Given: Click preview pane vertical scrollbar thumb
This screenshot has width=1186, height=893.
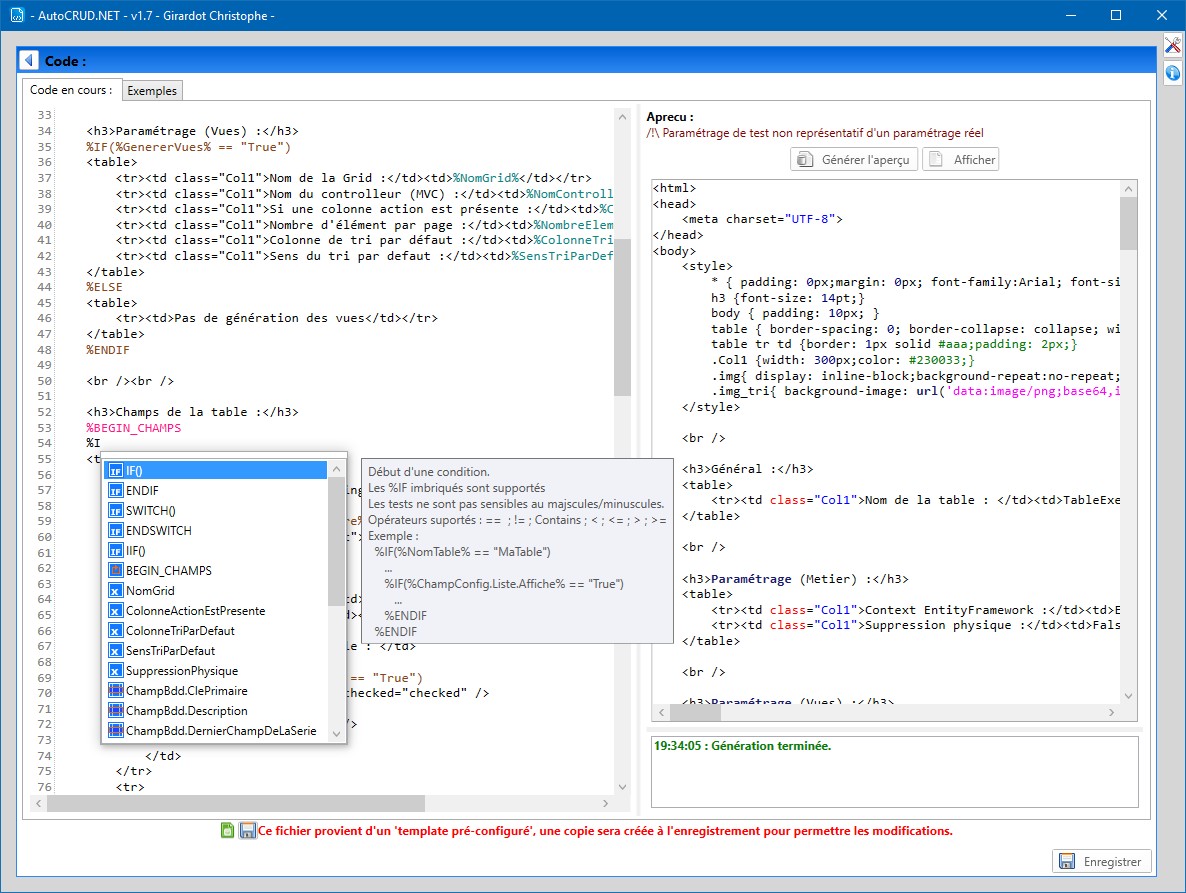Looking at the screenshot, I should [1129, 224].
